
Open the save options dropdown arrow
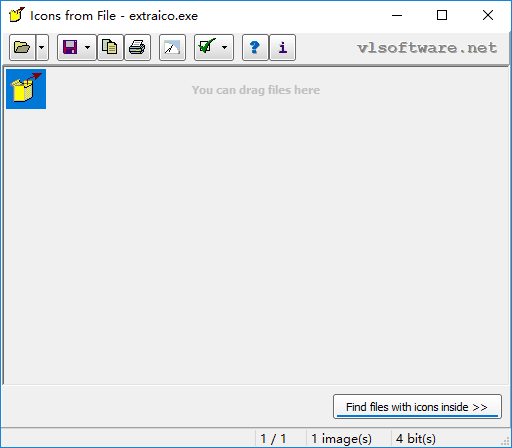88,47
